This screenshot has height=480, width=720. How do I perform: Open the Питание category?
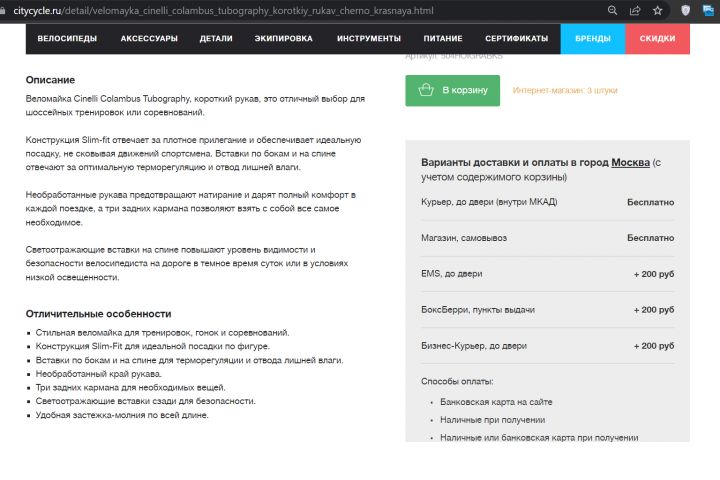[443, 38]
